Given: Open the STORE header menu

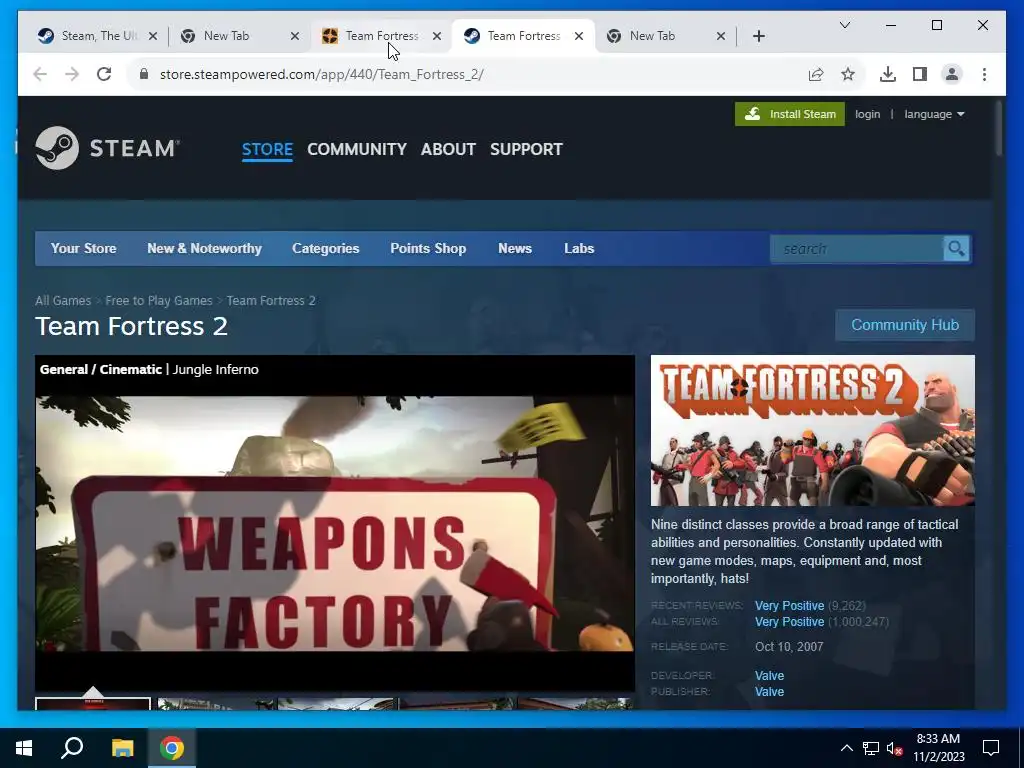Looking at the screenshot, I should pos(267,150).
